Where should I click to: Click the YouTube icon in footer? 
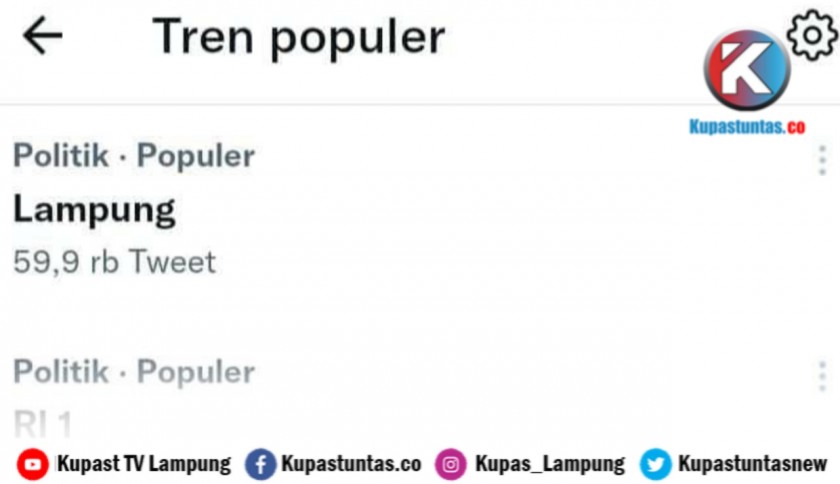pyautogui.click(x=33, y=464)
